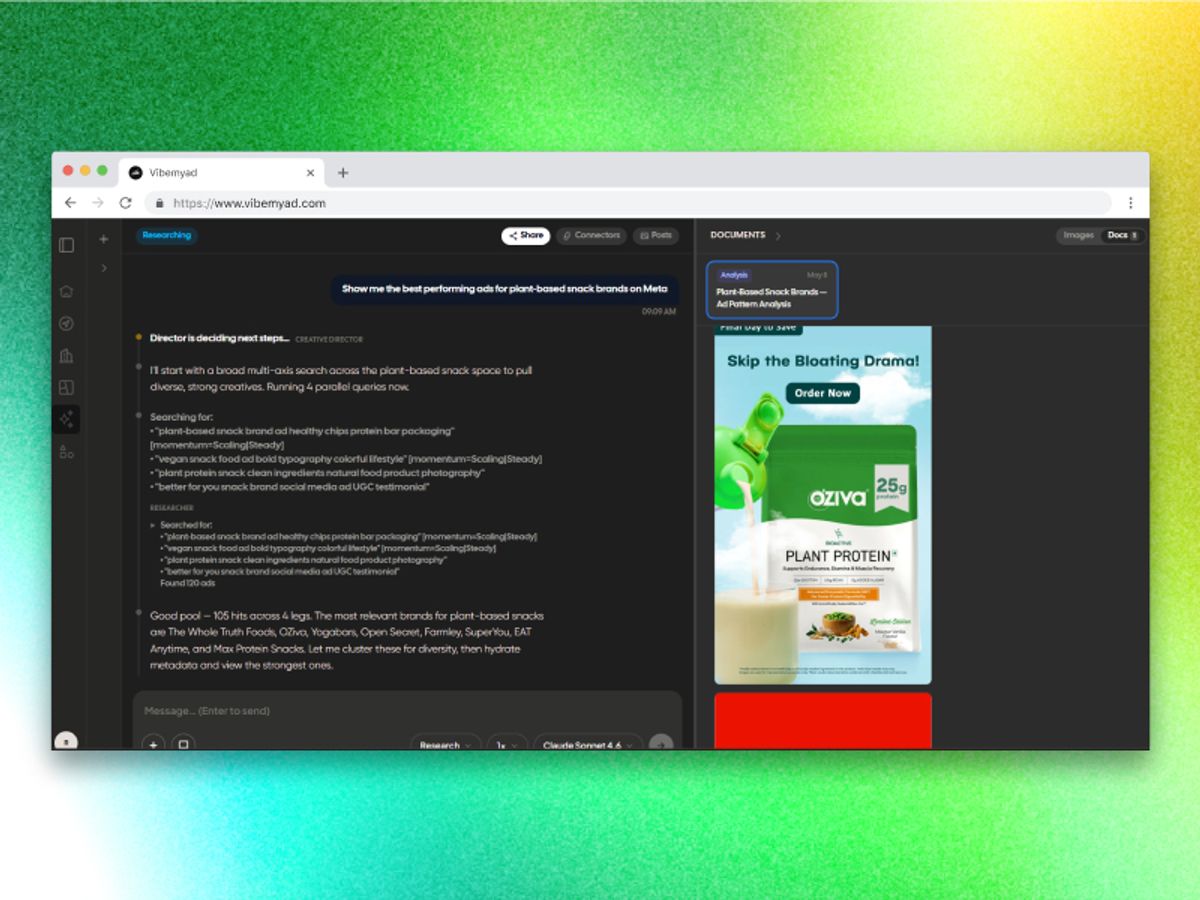
Task: Click the Order Now button in ad
Action: pos(823,393)
